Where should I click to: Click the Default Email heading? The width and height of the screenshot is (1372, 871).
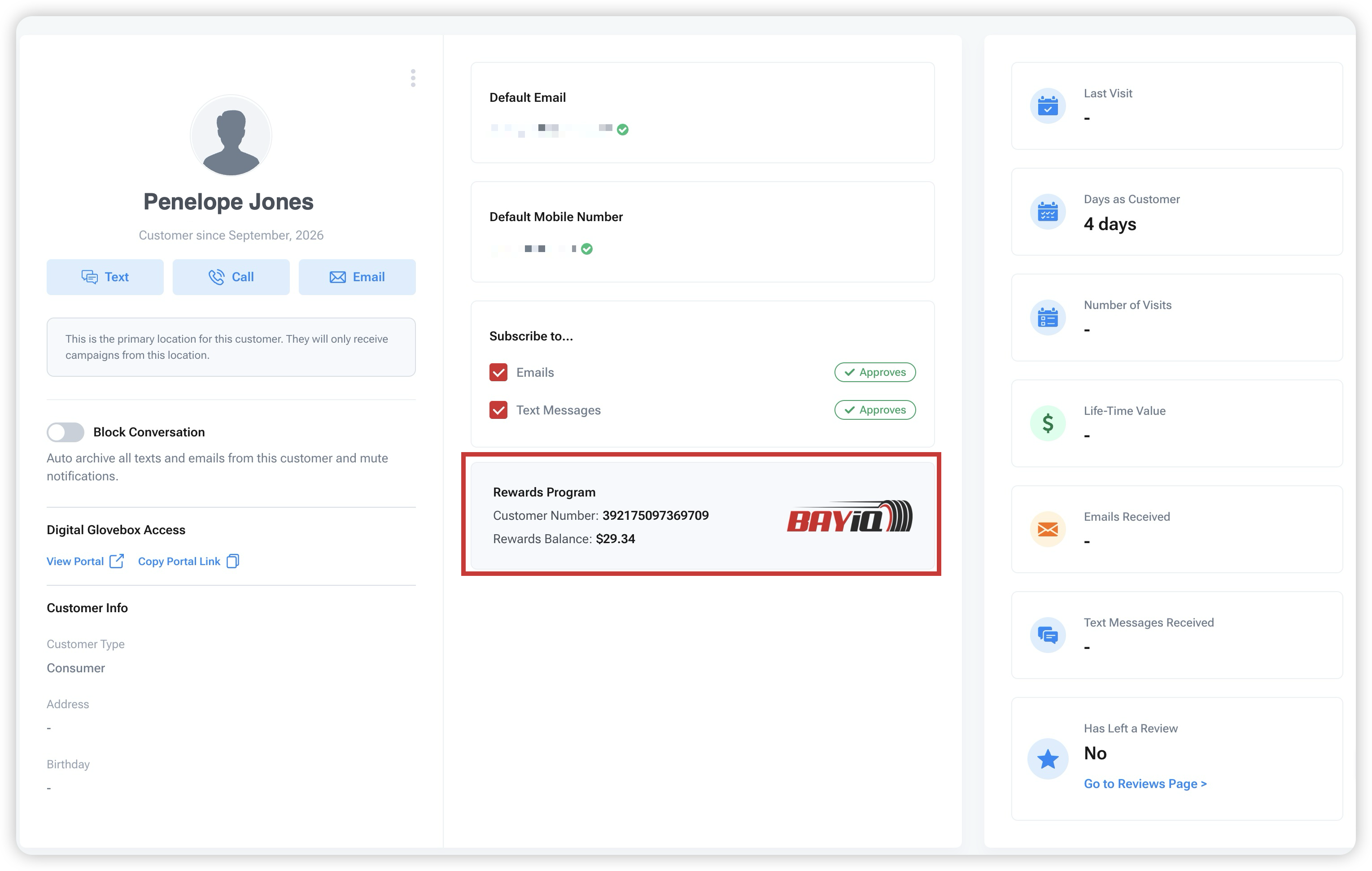click(528, 97)
